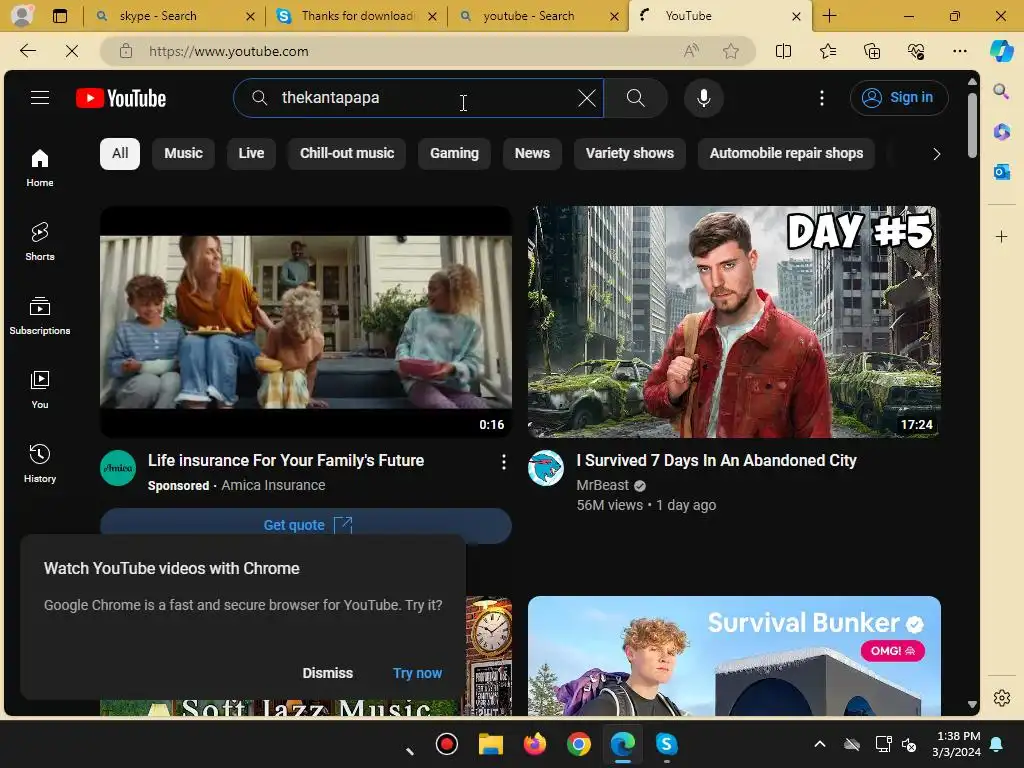Show more filter chips with right arrow
1024x768 pixels.
[x=936, y=154]
